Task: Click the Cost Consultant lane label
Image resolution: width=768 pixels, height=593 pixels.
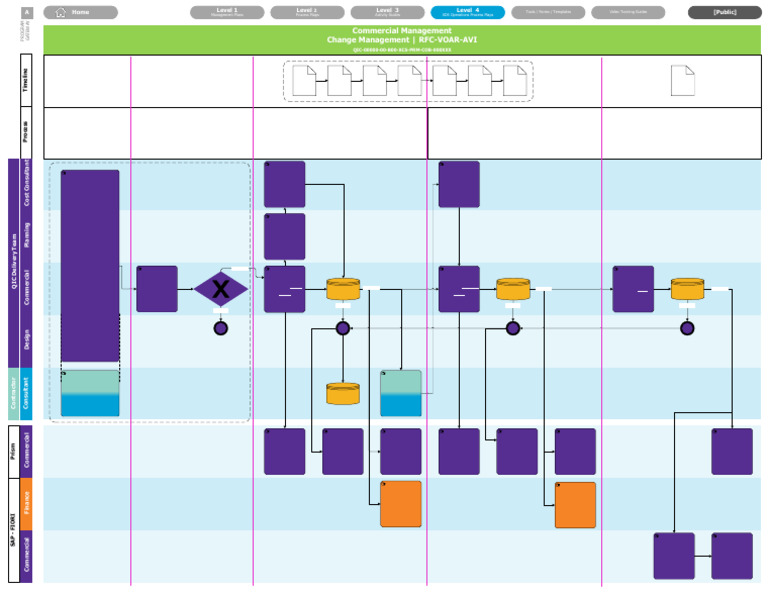Action: pyautogui.click(x=26, y=184)
